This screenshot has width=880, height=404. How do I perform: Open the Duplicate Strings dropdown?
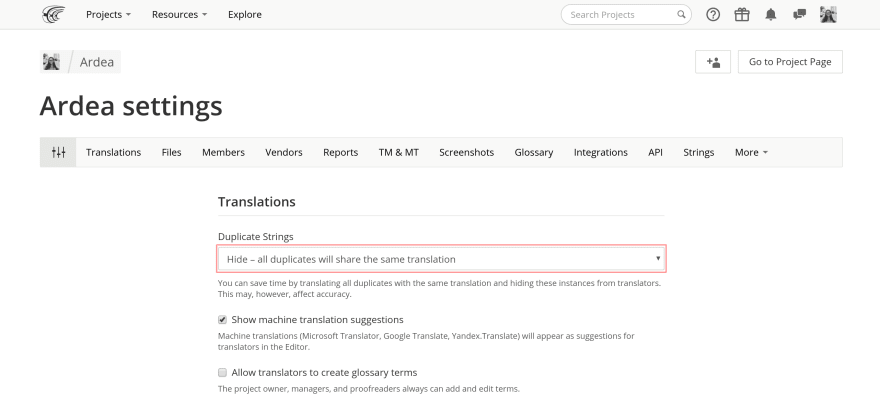tap(442, 259)
